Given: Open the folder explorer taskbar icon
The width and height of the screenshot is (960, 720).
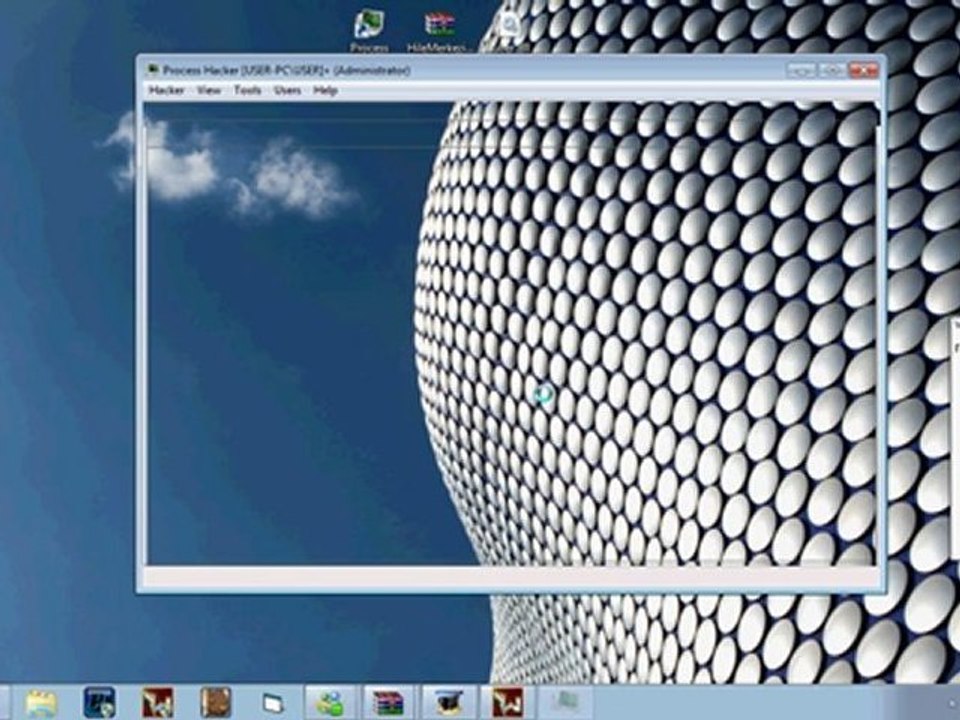Looking at the screenshot, I should pyautogui.click(x=41, y=703).
